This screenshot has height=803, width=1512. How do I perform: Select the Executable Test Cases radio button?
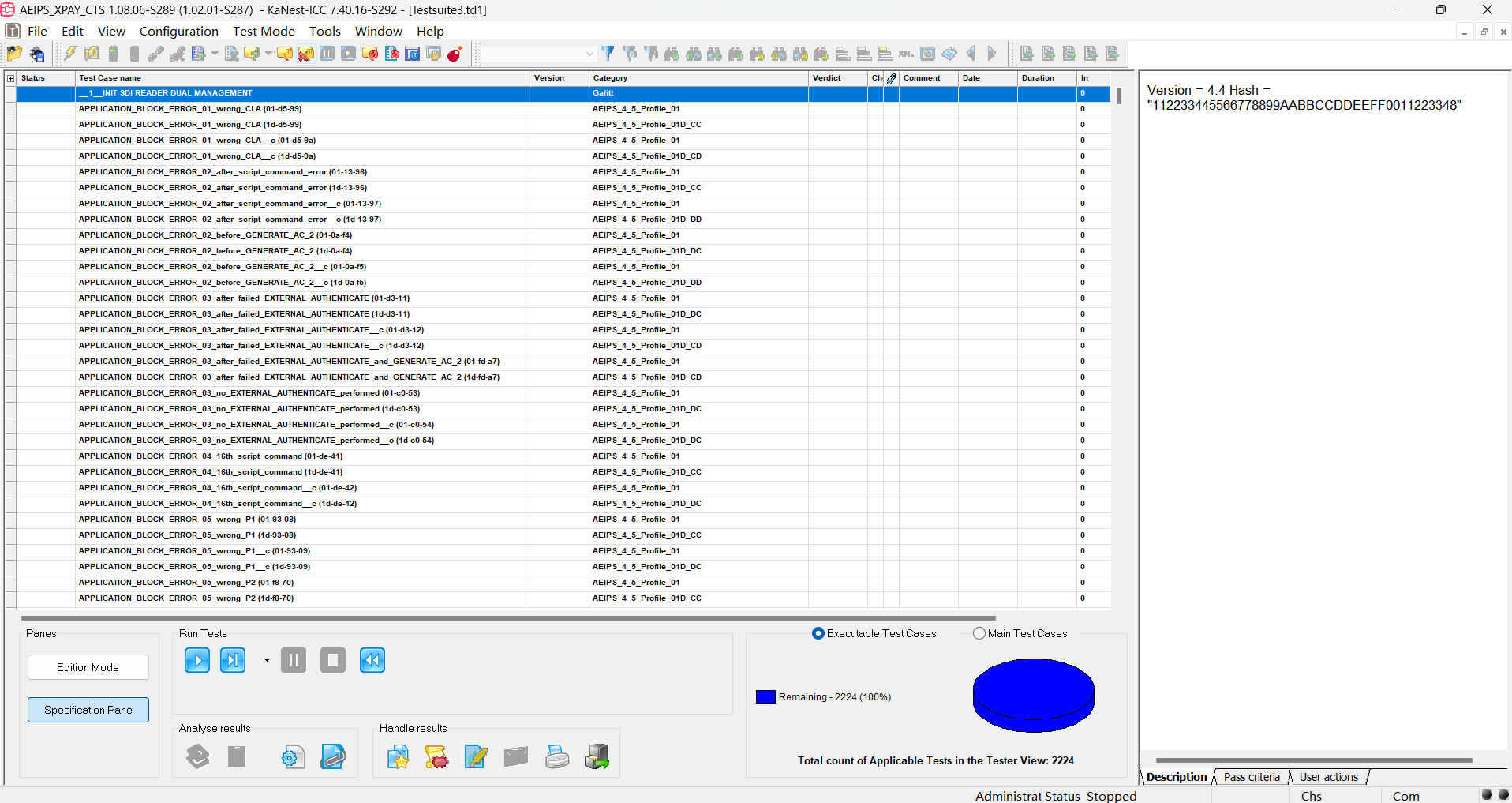[818, 633]
